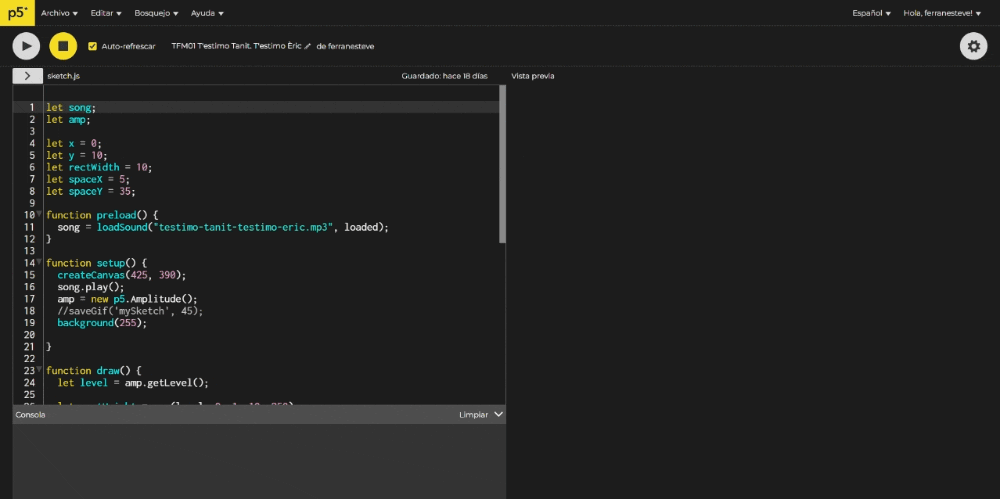Open the Ayuda menu

207,13
